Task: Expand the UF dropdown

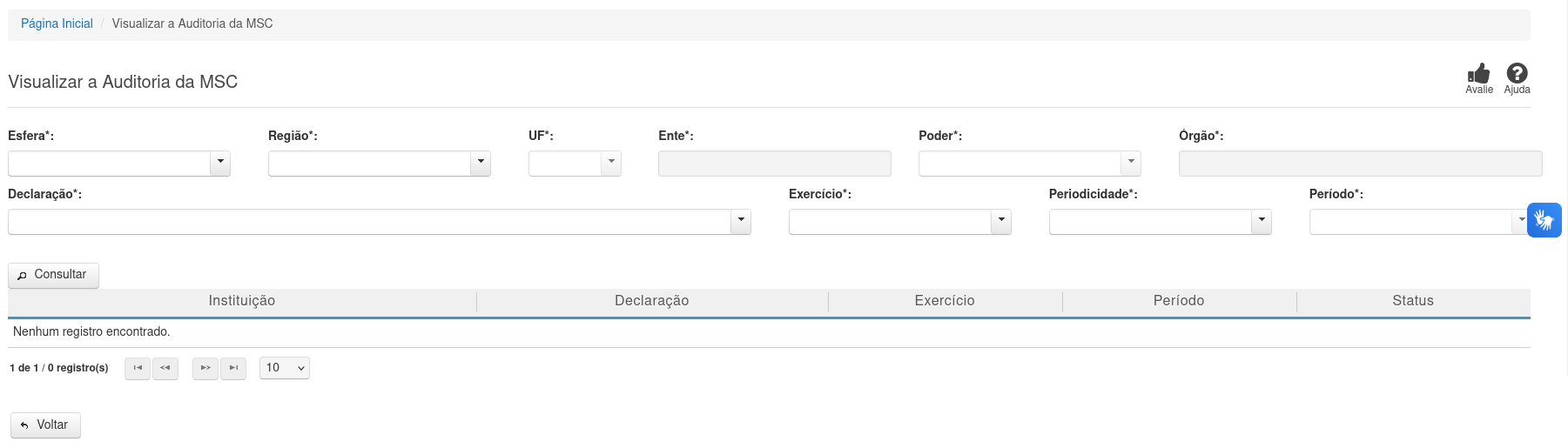Action: click(x=611, y=164)
